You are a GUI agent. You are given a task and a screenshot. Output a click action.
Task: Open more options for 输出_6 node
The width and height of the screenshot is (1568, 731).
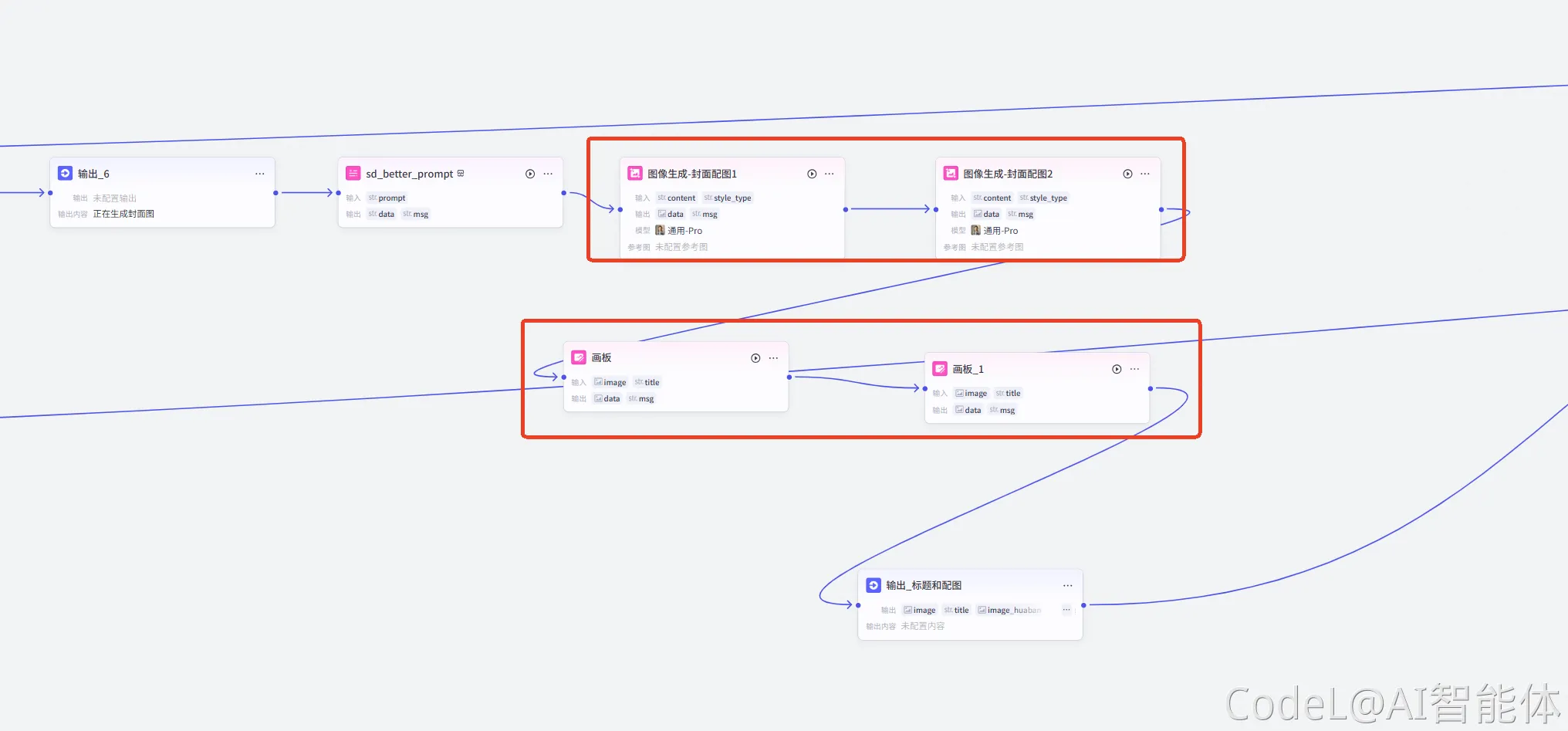260,174
